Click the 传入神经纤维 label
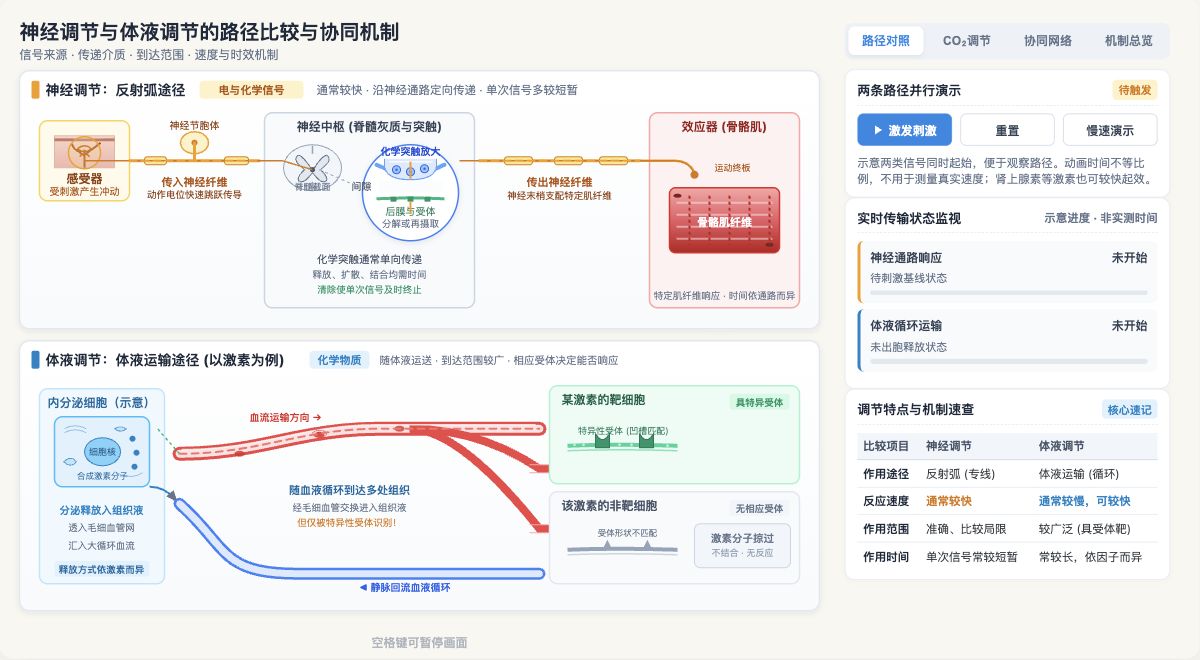The height and width of the screenshot is (660, 1200). click(194, 182)
